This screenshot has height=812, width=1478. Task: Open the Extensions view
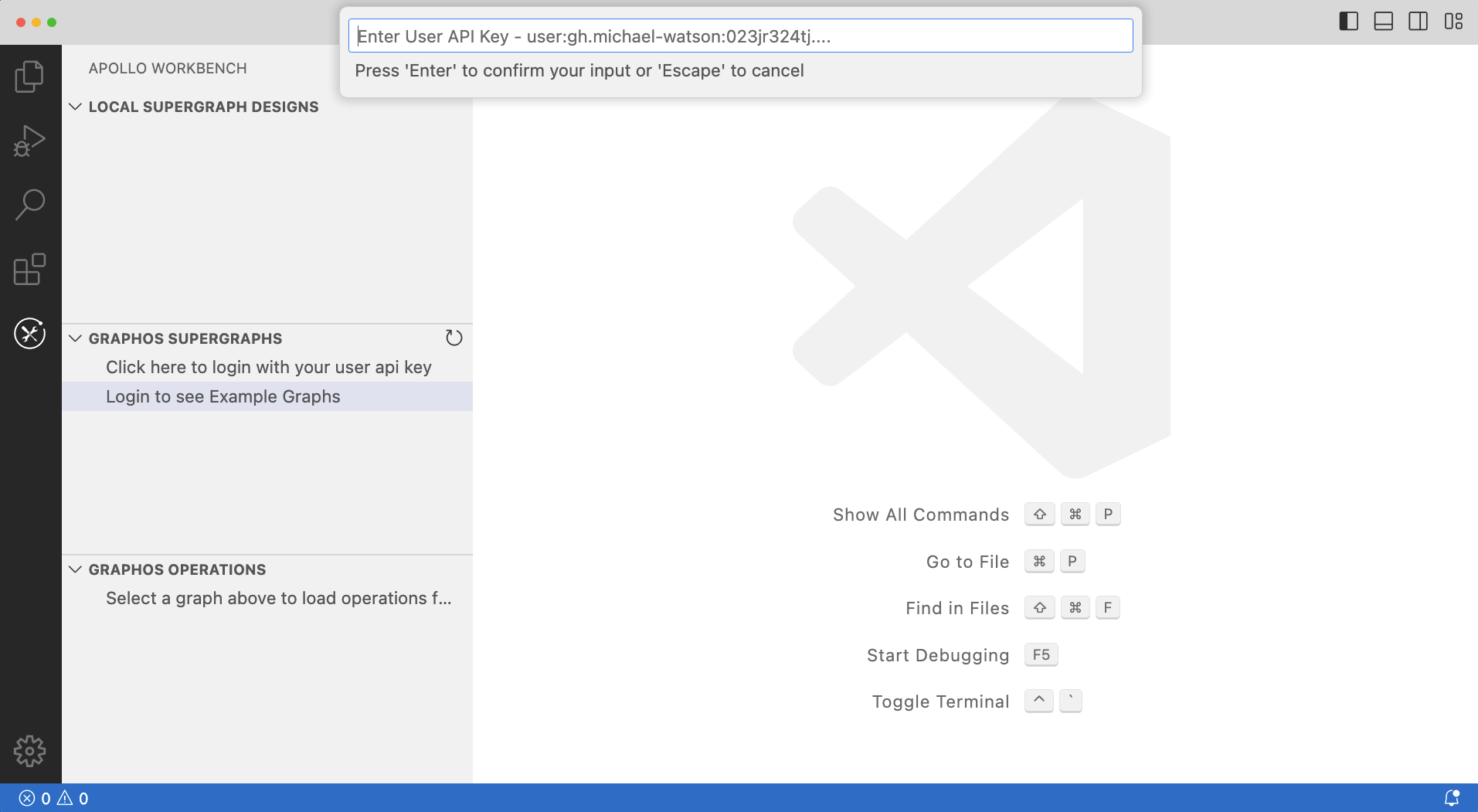[29, 269]
